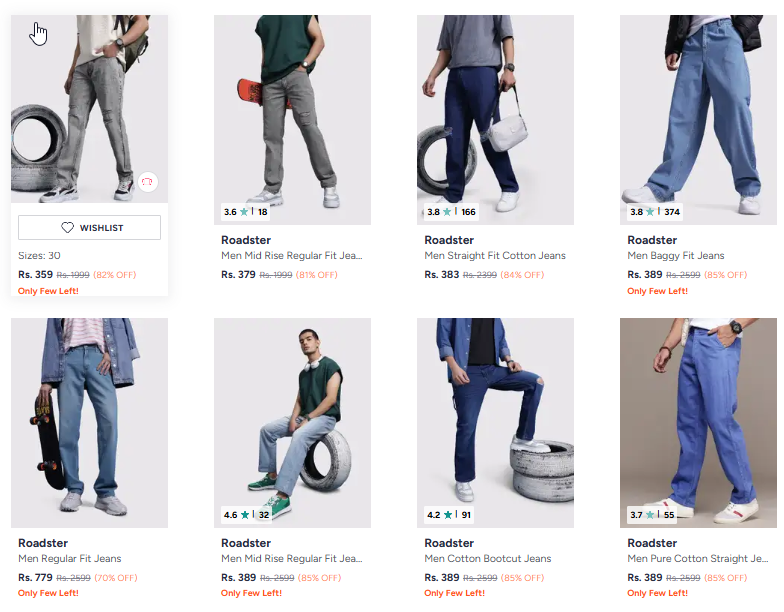Viewport: 784px width, 612px height.
Task: Click the 3.6 star rating badge
Action: [246, 212]
